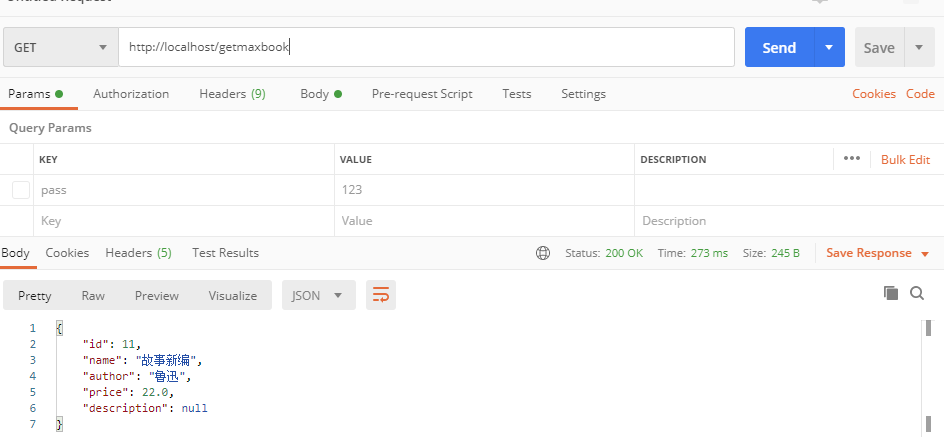
Task: Open the Test Results tab
Action: [x=225, y=253]
